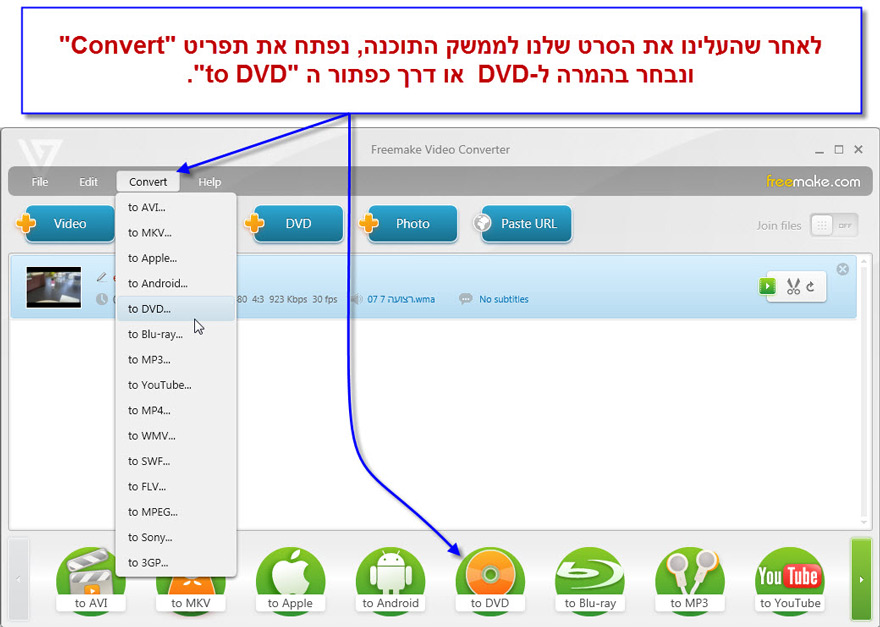The height and width of the screenshot is (627, 880).
Task: Select 'to WMV...' menu entry
Action: (x=176, y=436)
